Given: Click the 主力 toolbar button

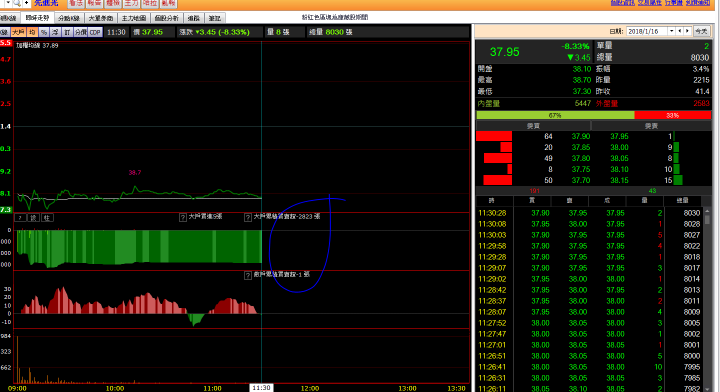Looking at the screenshot, I should click(131, 3).
